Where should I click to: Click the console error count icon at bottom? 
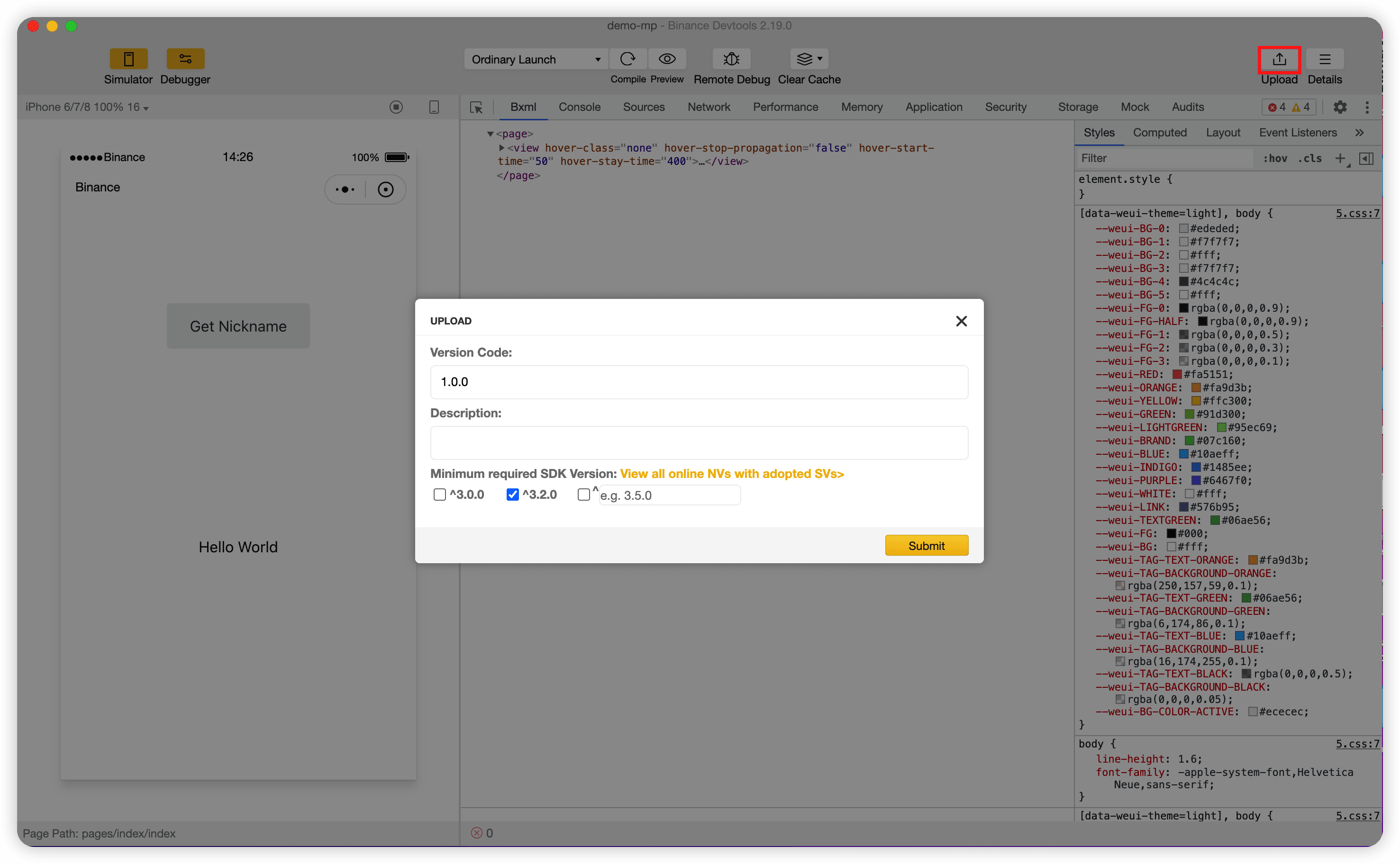(x=476, y=833)
